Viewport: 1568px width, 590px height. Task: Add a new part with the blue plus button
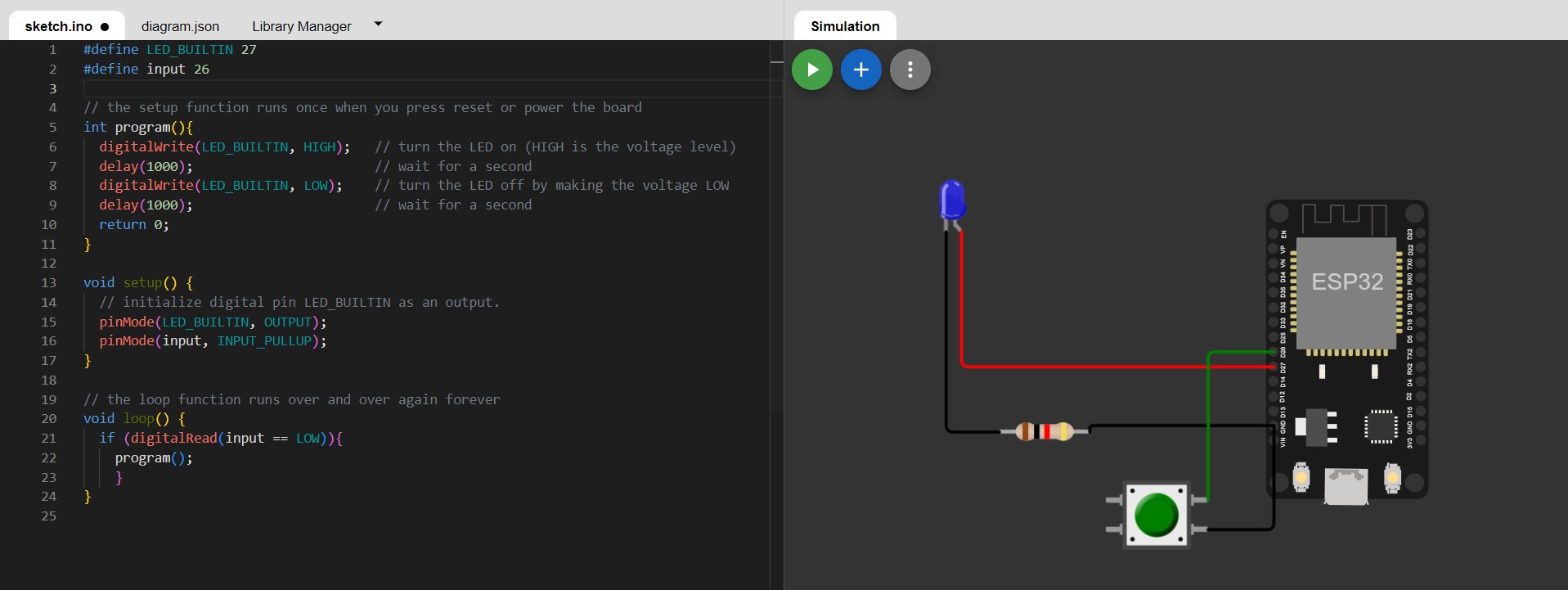[x=860, y=70]
